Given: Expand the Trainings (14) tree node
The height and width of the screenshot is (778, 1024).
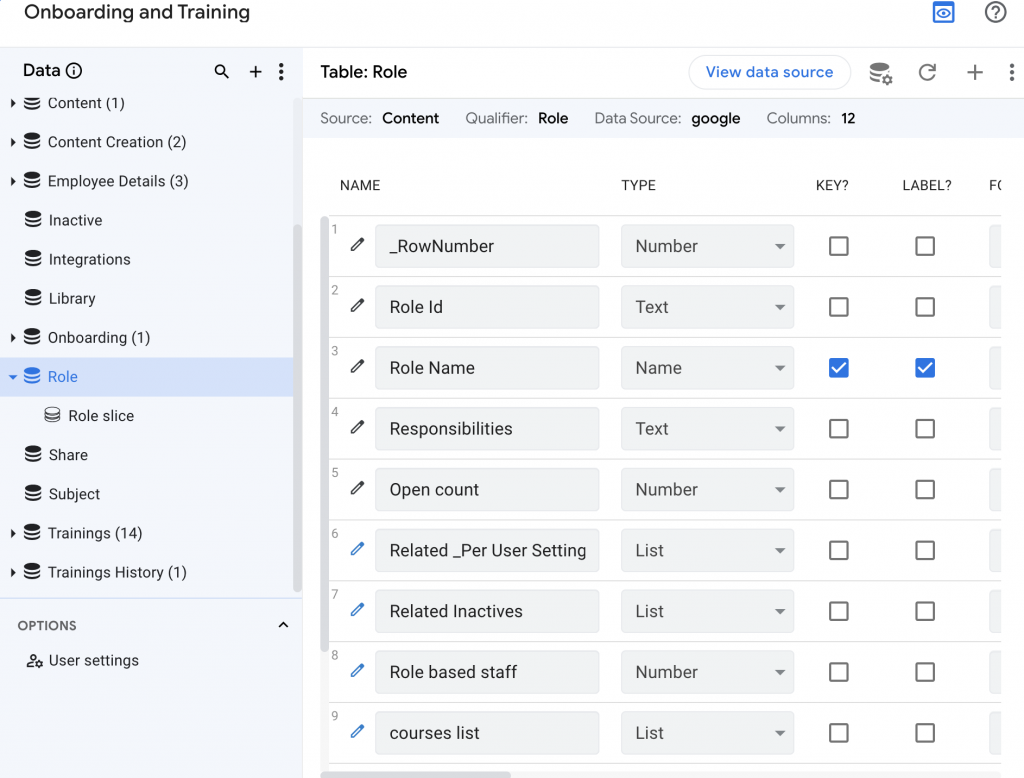Looking at the screenshot, I should click(13, 533).
